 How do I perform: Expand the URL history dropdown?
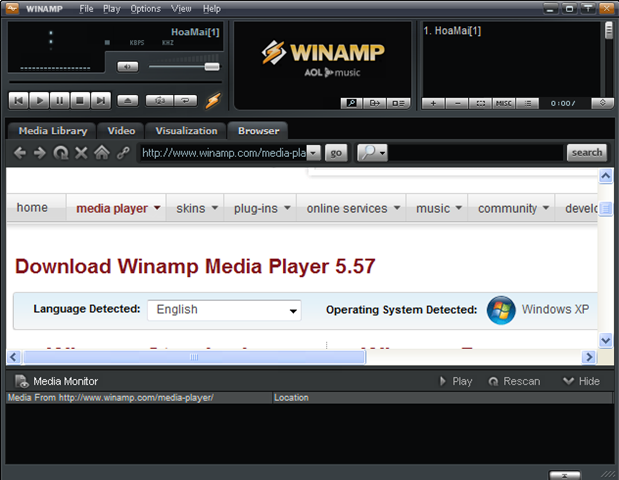pos(314,153)
